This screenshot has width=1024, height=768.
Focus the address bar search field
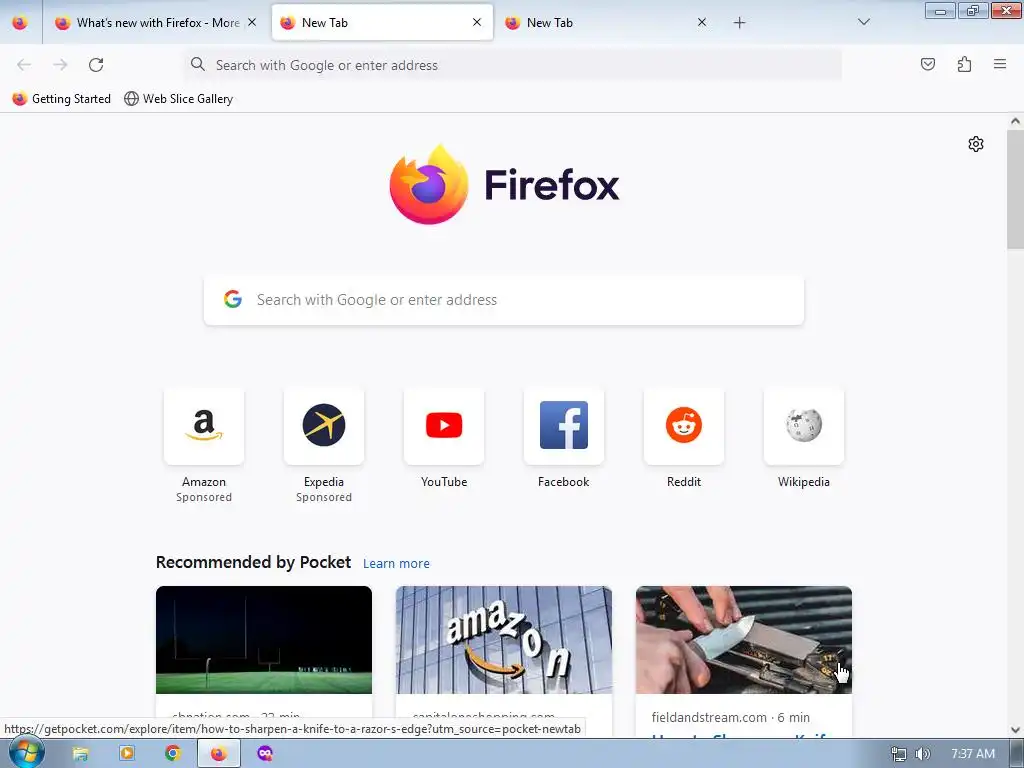tap(513, 65)
